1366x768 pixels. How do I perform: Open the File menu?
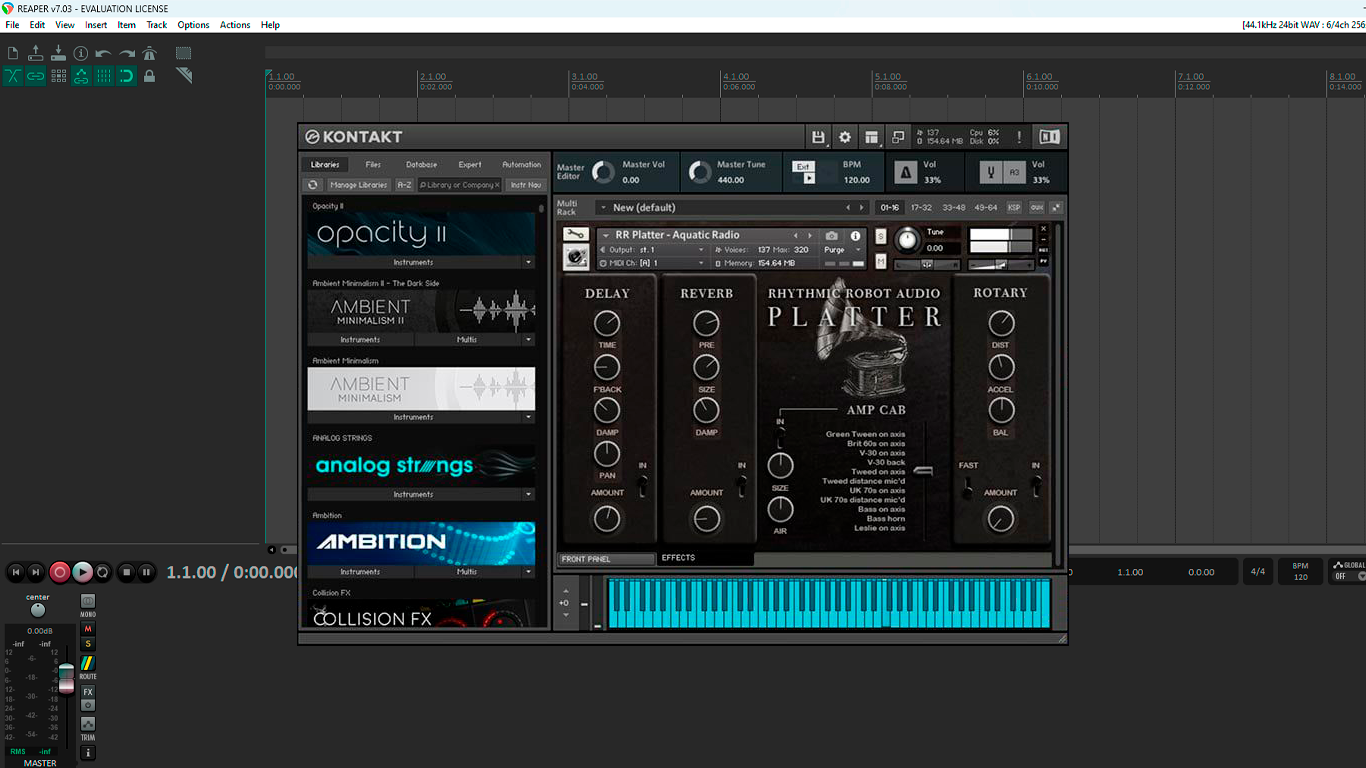[12, 25]
